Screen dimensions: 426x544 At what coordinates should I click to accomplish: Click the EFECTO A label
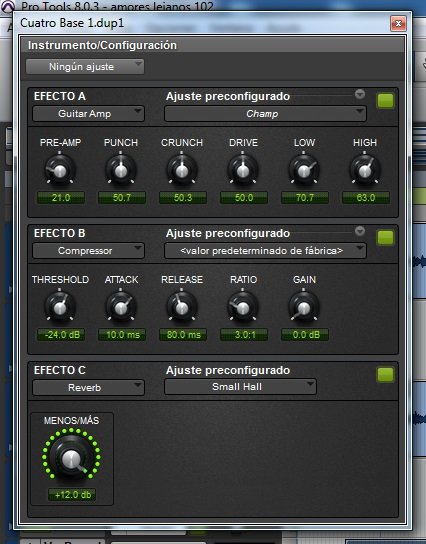60,96
